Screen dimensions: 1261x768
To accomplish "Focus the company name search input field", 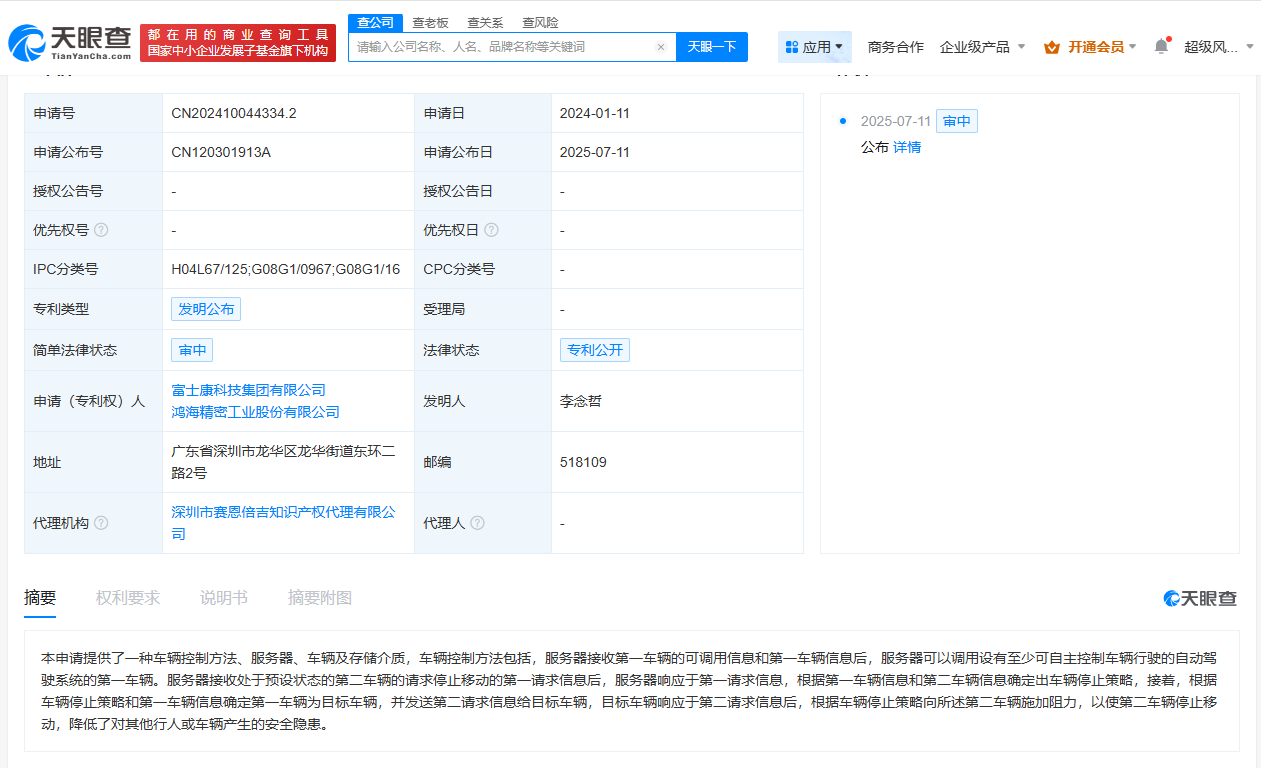I will pyautogui.click(x=500, y=47).
